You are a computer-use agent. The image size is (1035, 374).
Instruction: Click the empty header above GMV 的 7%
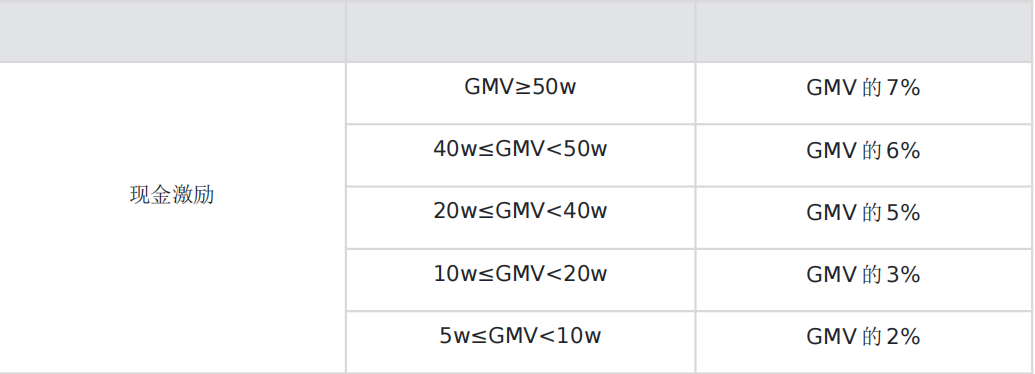point(863,32)
